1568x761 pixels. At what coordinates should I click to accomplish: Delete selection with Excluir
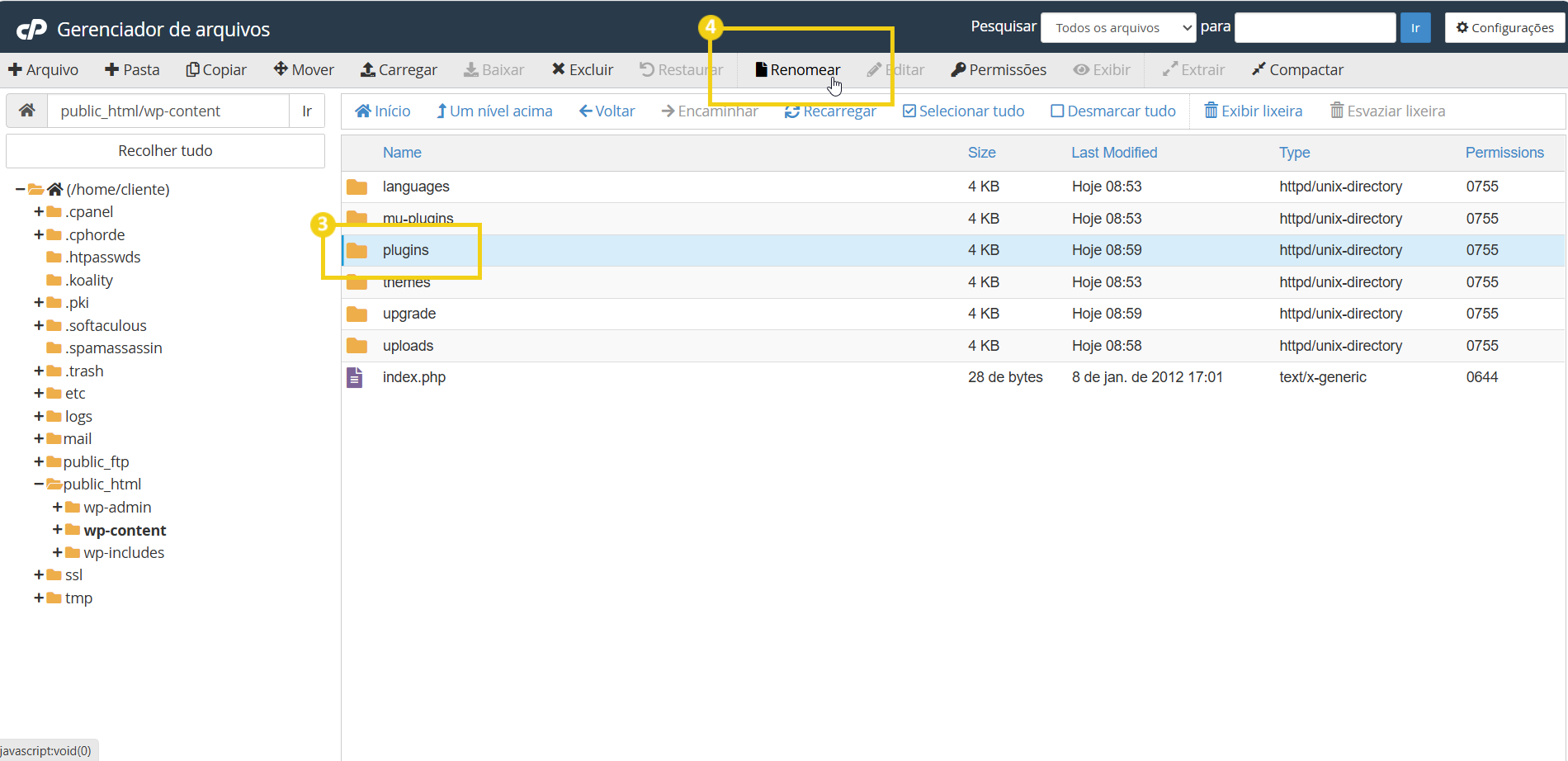click(583, 70)
